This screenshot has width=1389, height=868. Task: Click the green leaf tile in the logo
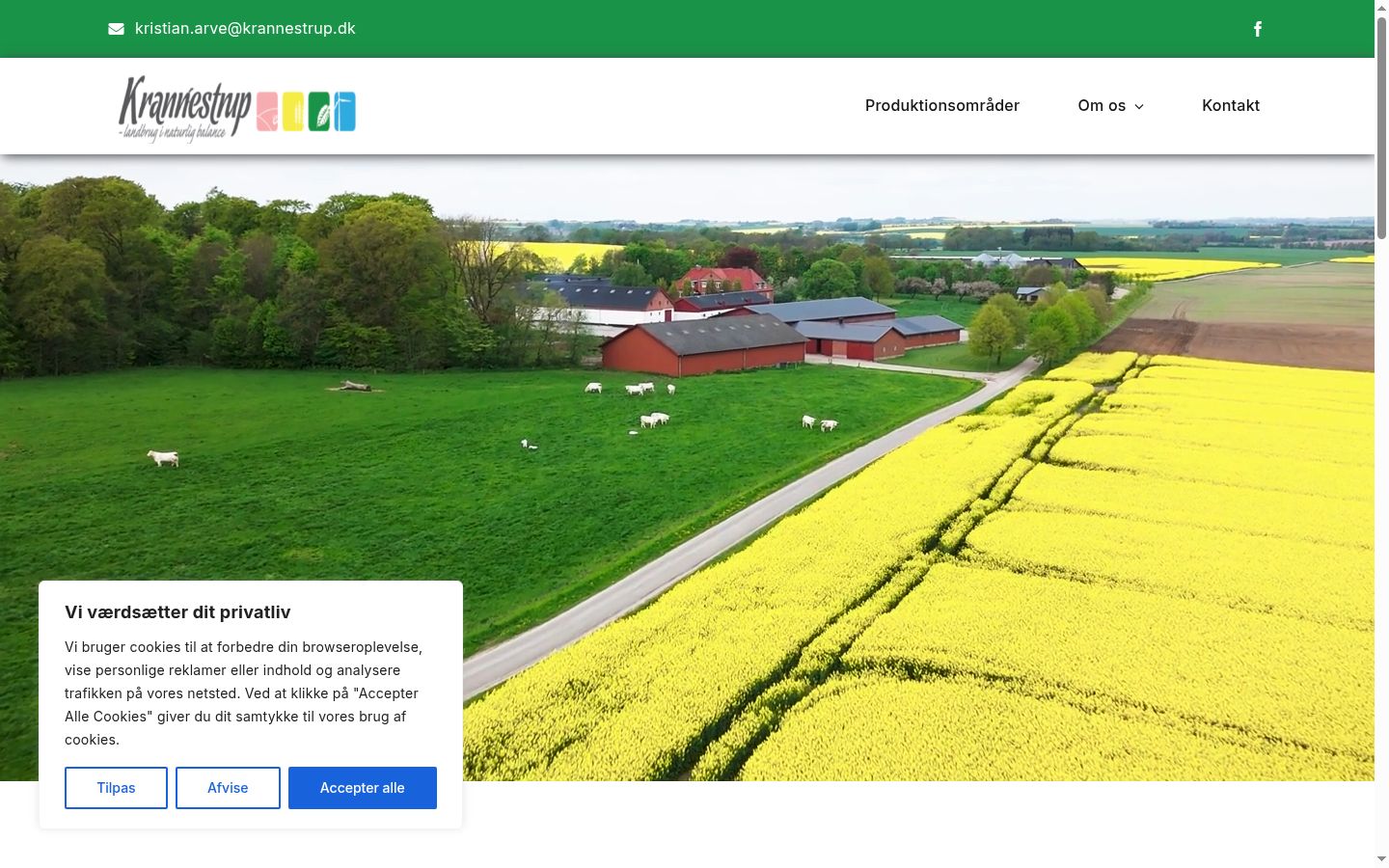point(319,111)
